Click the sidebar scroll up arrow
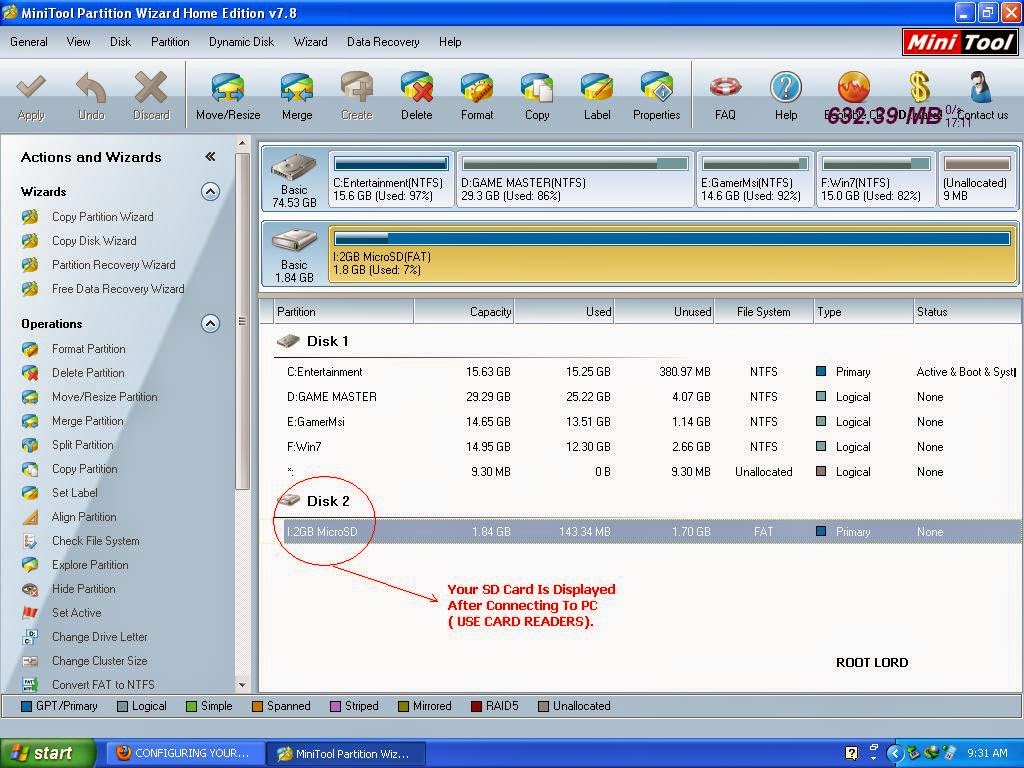This screenshot has height=768, width=1024. pos(242,143)
